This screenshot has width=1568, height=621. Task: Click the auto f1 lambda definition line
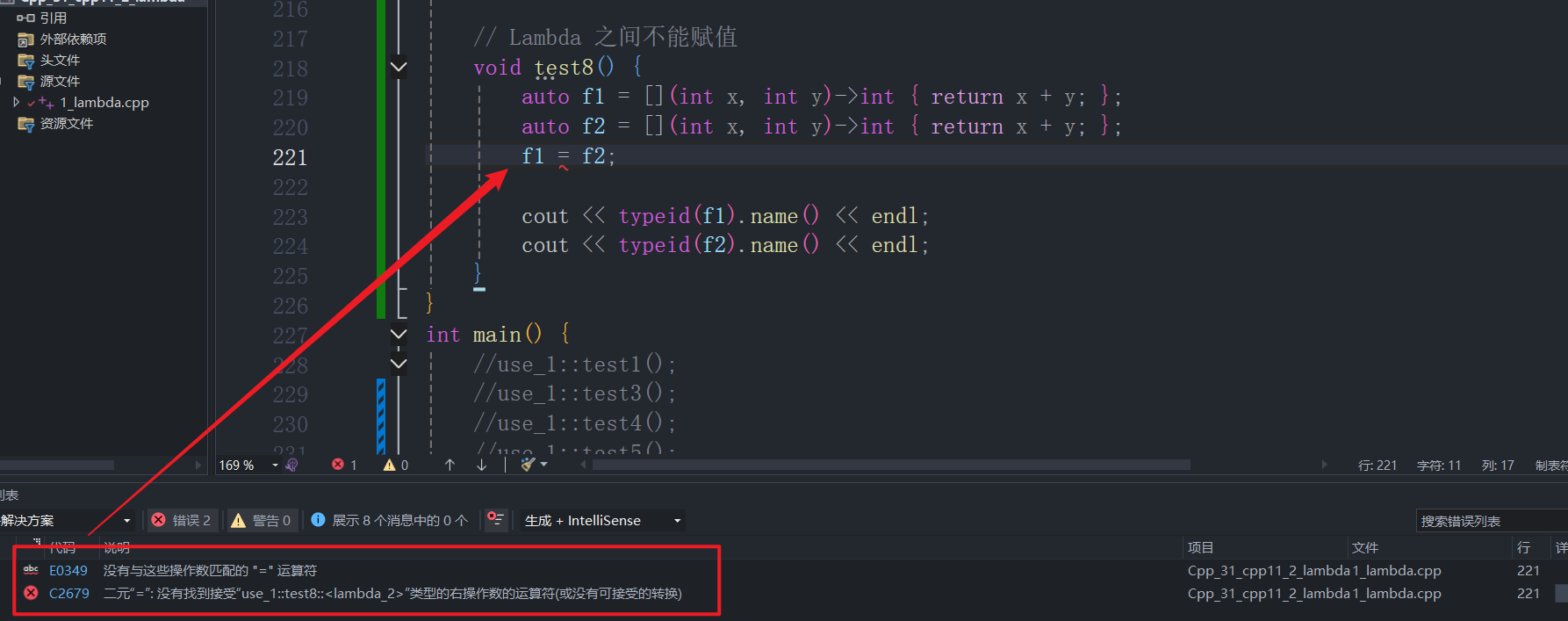pyautogui.click(x=821, y=97)
